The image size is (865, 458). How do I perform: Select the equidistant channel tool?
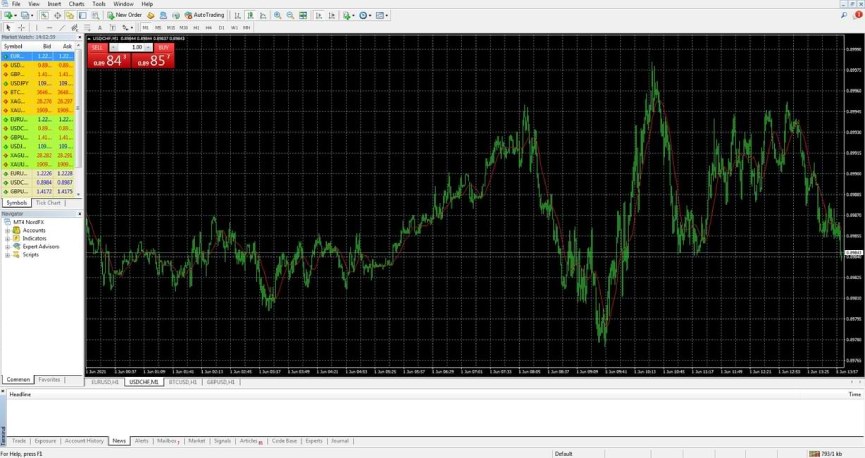tap(74, 28)
